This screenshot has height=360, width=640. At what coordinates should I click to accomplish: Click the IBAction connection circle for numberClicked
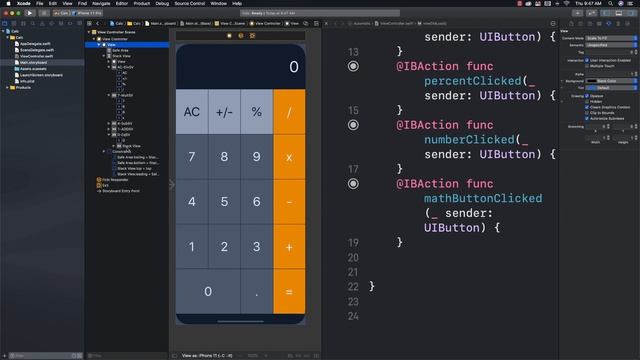(x=353, y=125)
